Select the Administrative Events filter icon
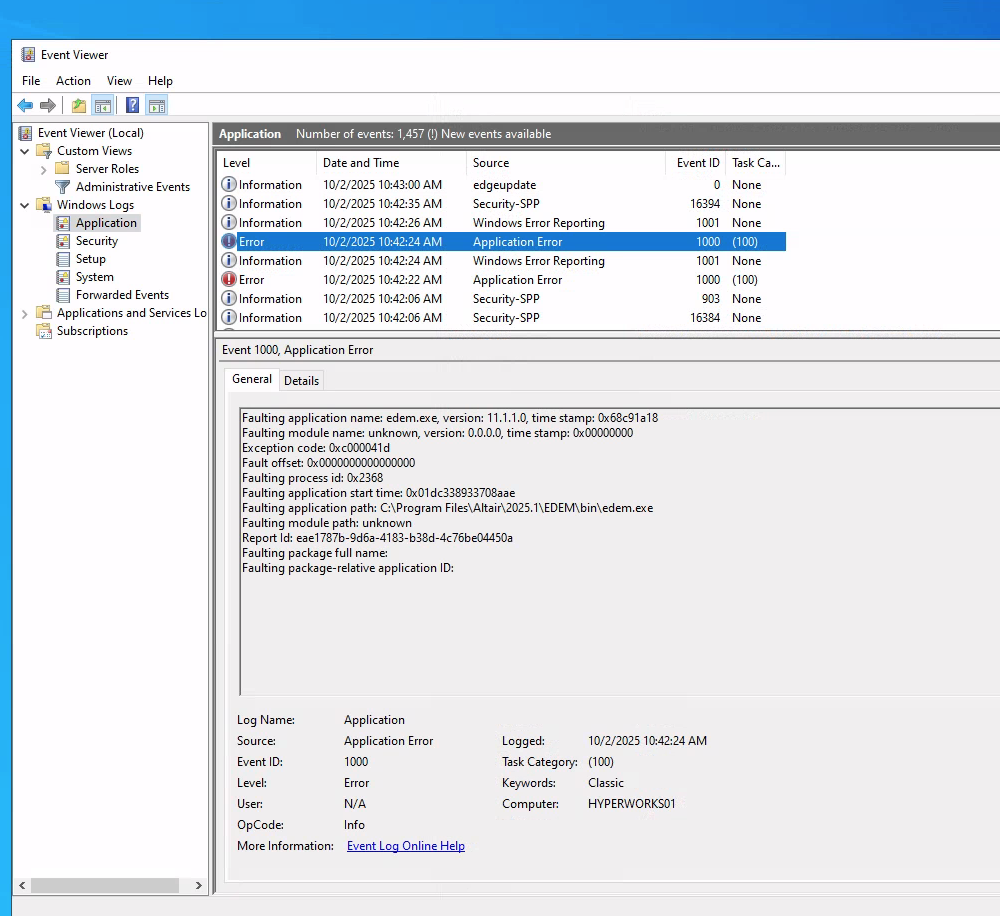Viewport: 1000px width, 916px height. click(x=63, y=187)
